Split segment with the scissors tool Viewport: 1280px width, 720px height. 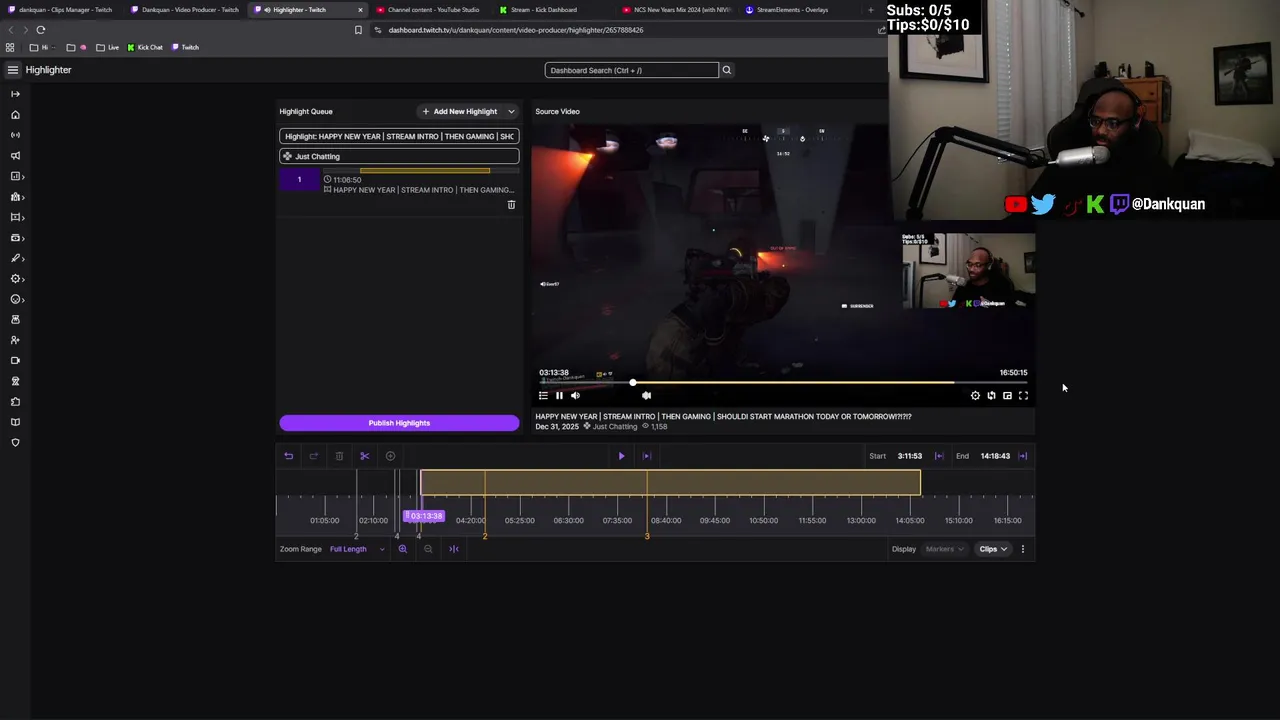pyautogui.click(x=365, y=456)
